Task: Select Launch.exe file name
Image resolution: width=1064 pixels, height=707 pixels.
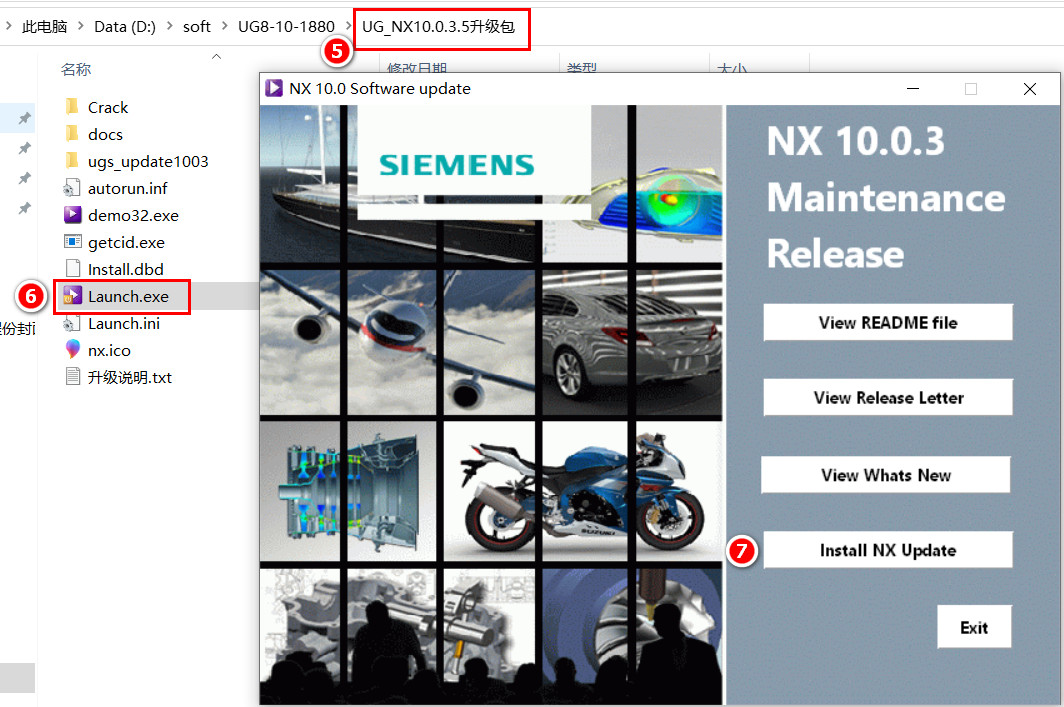Action: pyautogui.click(x=128, y=297)
